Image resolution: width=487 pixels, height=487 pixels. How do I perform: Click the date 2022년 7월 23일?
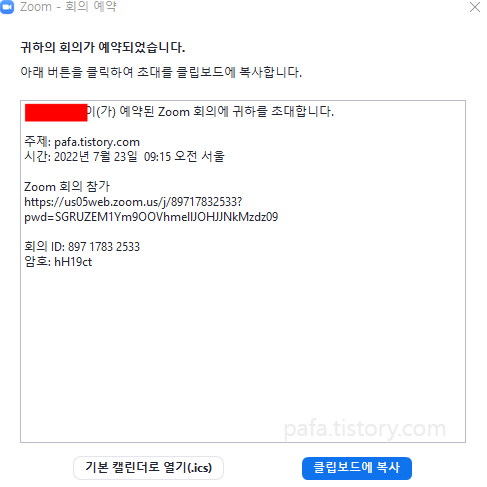click(95, 156)
